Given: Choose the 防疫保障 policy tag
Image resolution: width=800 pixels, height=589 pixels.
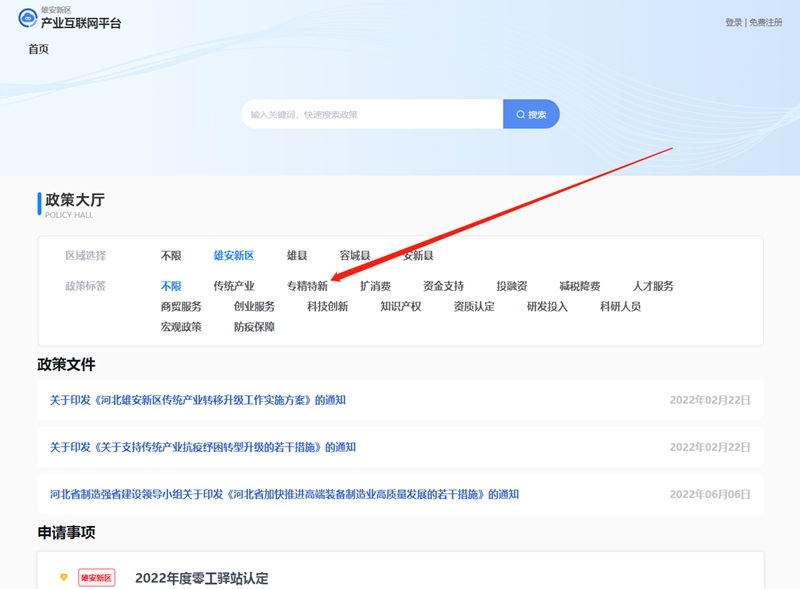Looking at the screenshot, I should coord(254,327).
